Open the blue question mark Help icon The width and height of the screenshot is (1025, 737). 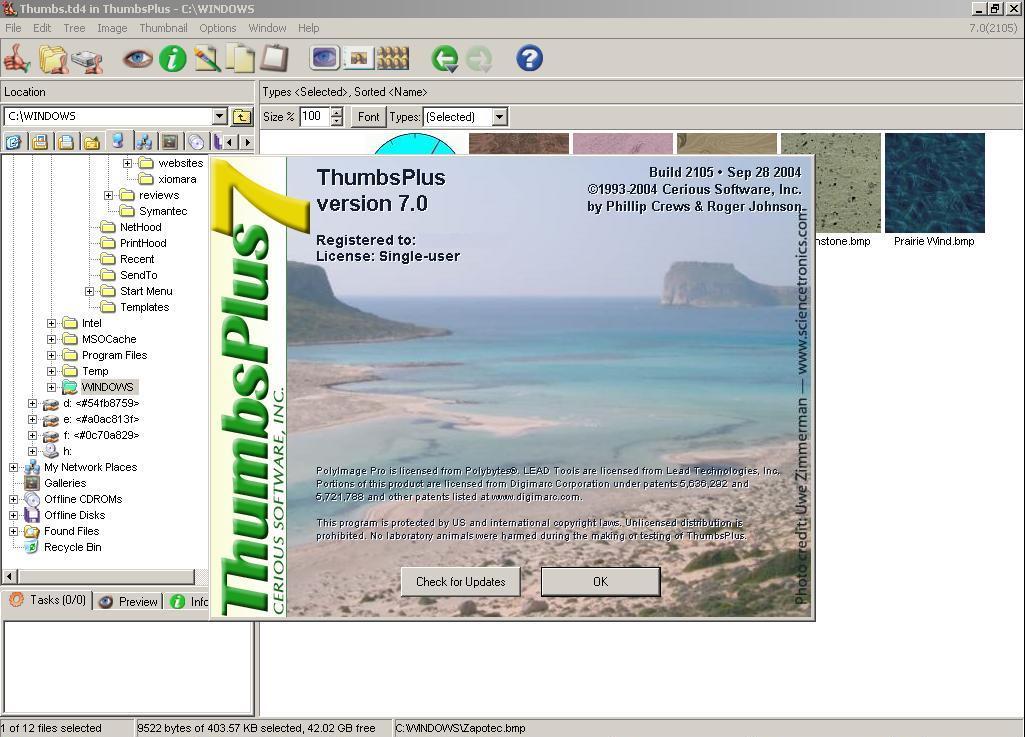coord(529,59)
